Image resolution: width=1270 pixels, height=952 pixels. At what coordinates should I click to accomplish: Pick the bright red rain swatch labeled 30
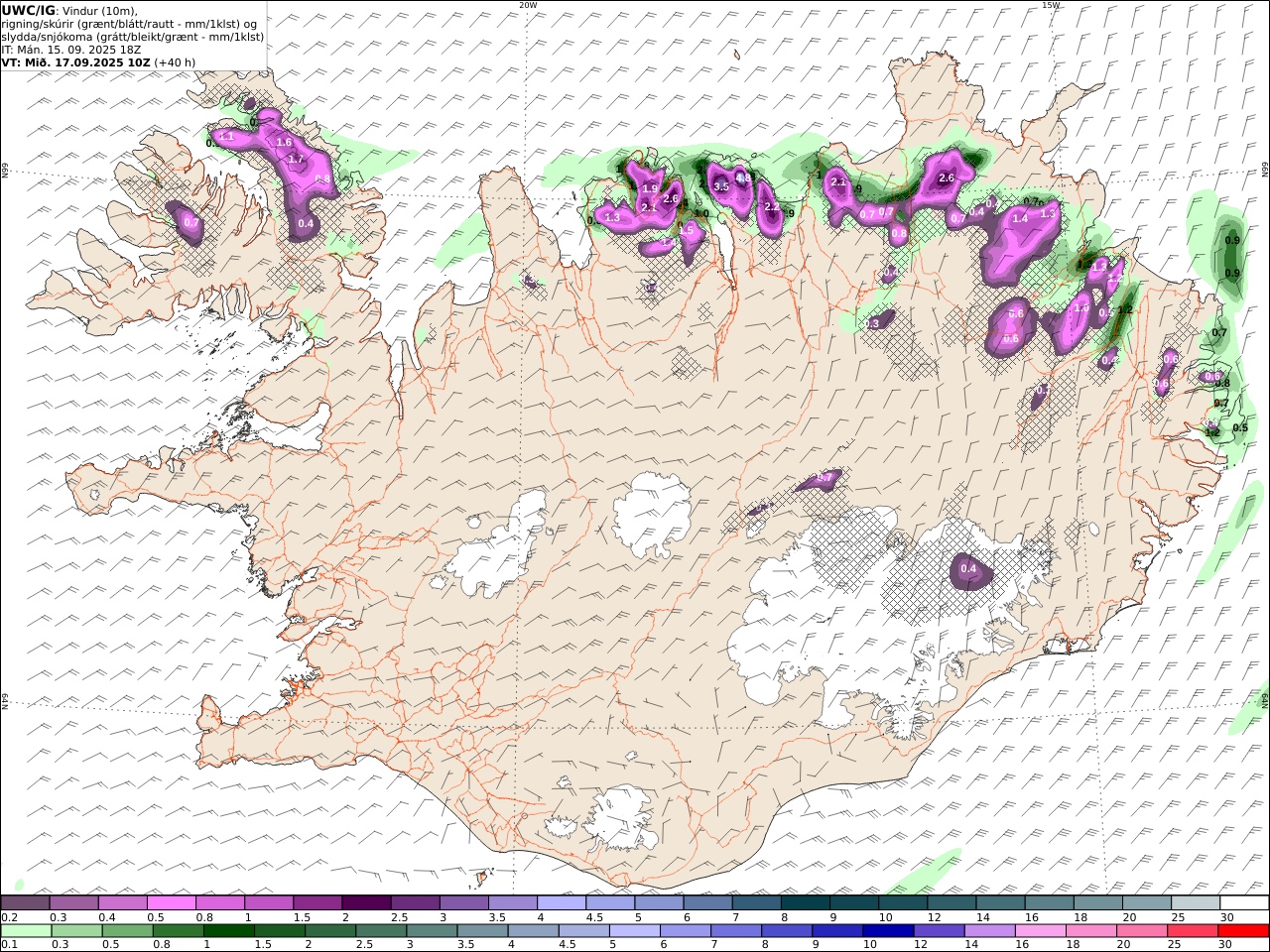1242,931
